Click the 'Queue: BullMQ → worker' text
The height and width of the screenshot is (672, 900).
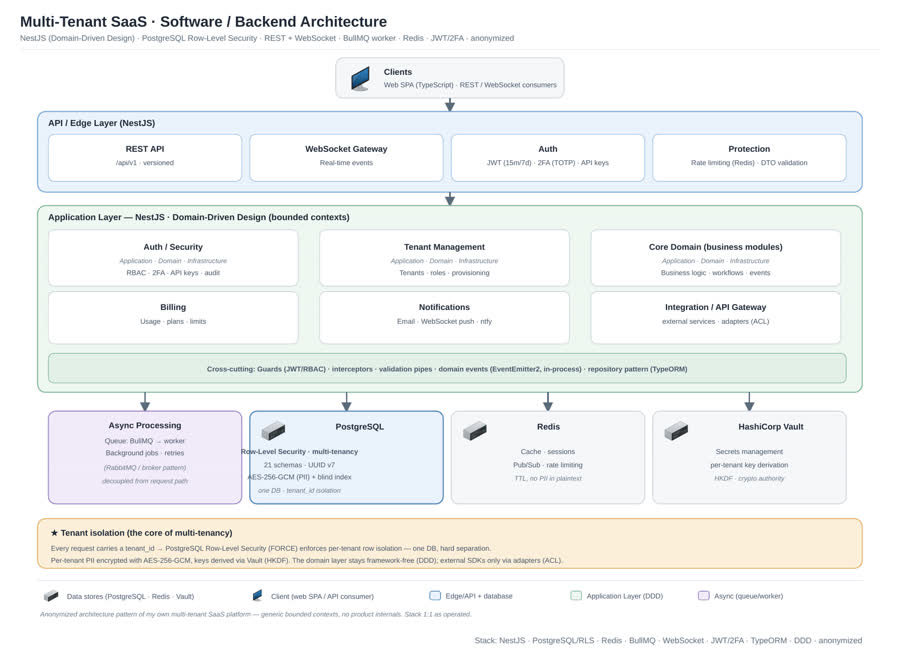click(145, 441)
